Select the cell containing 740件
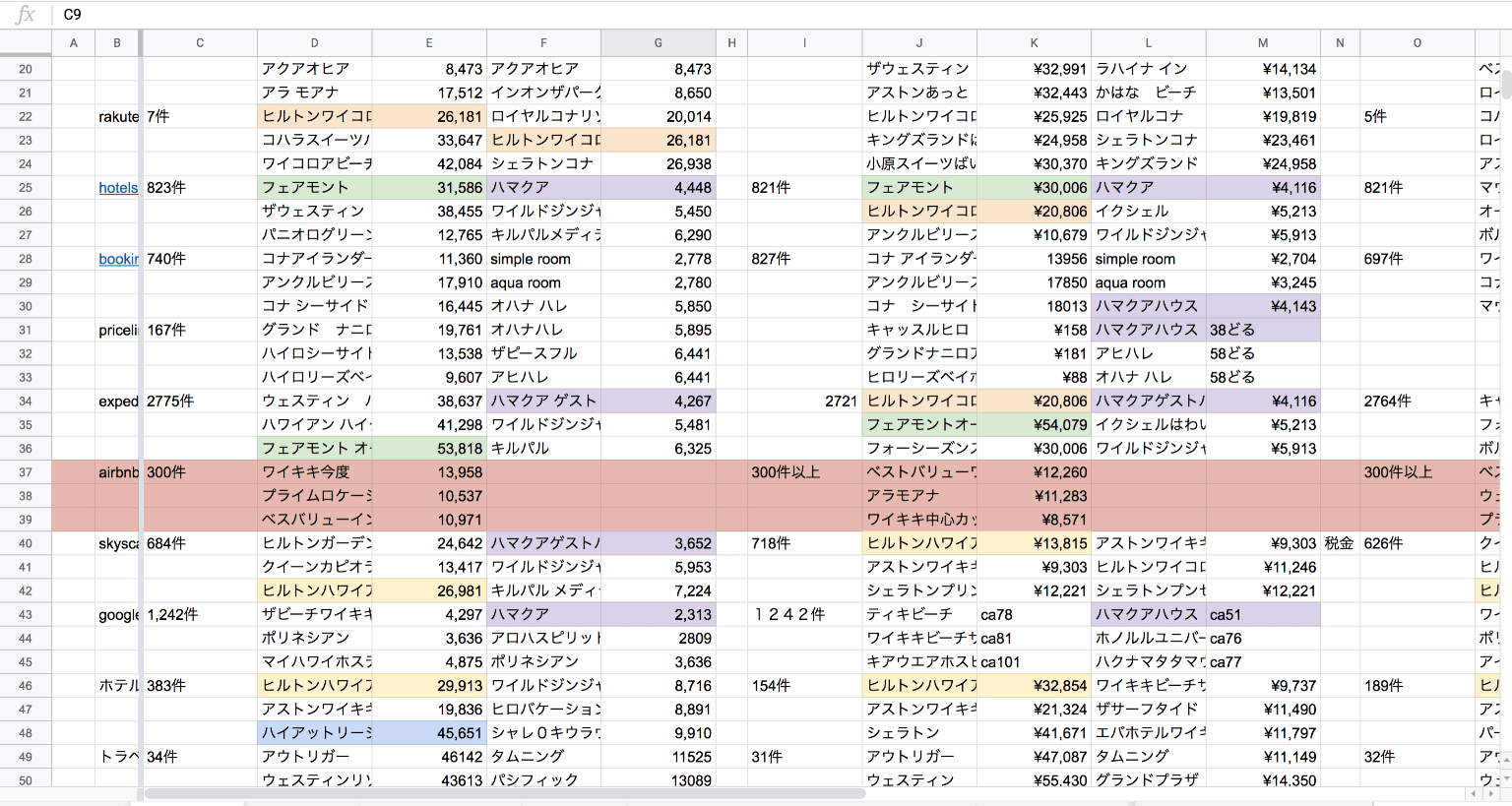This screenshot has width=1512, height=806. point(200,259)
